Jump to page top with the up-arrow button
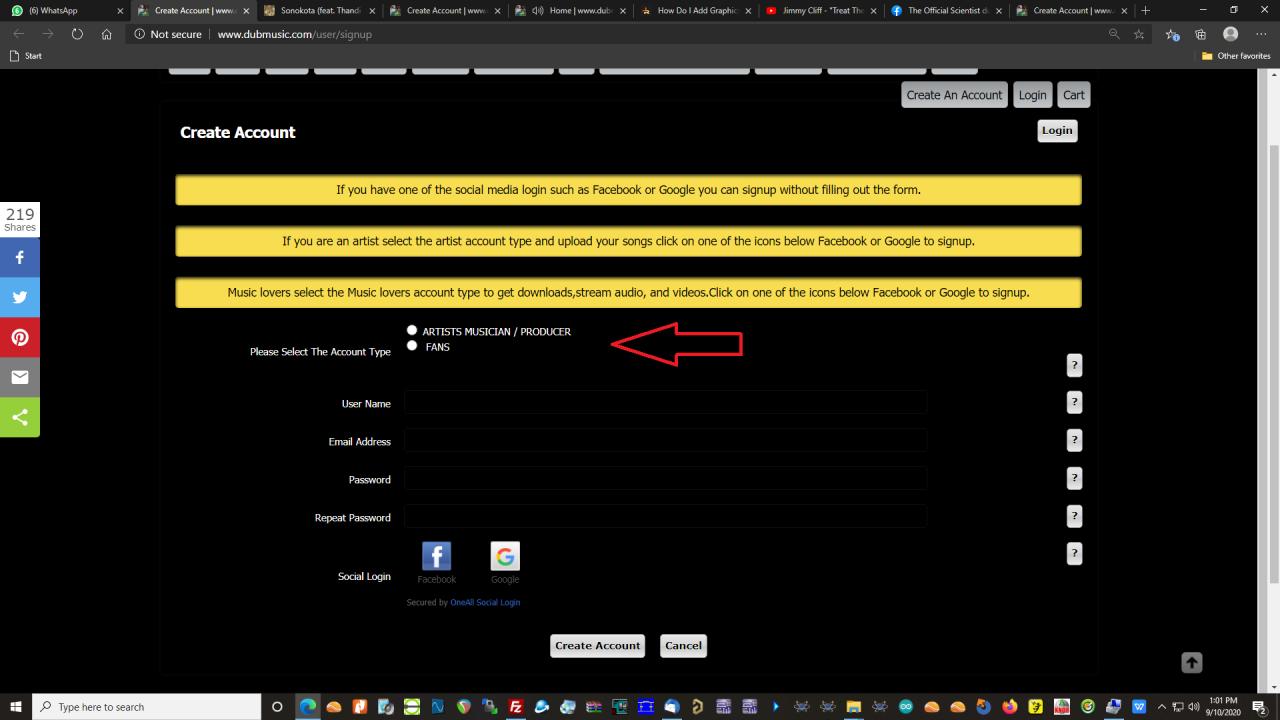Screen dimensions: 1280x720 [1192, 662]
